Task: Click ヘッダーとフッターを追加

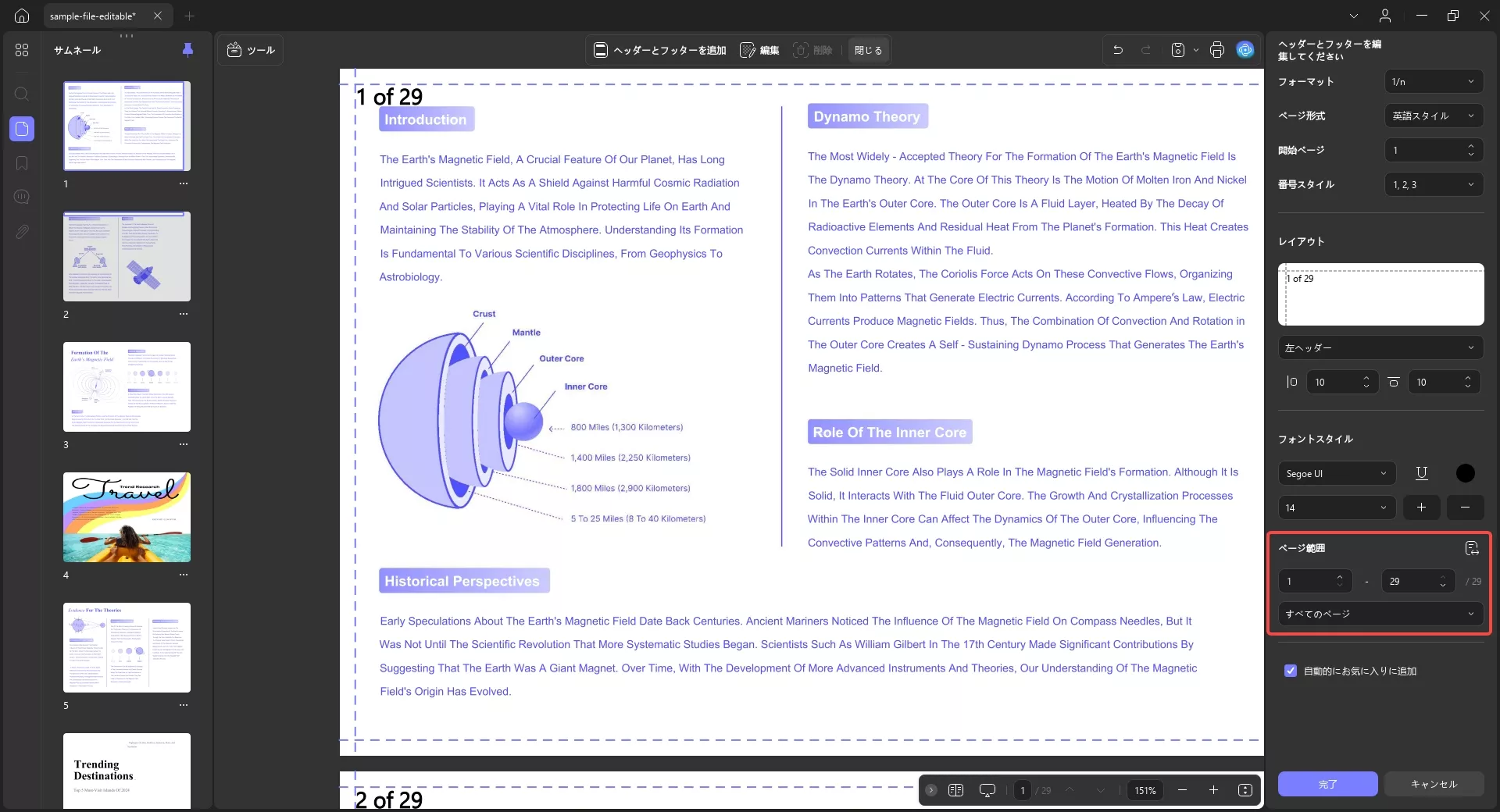Action: 660,50
